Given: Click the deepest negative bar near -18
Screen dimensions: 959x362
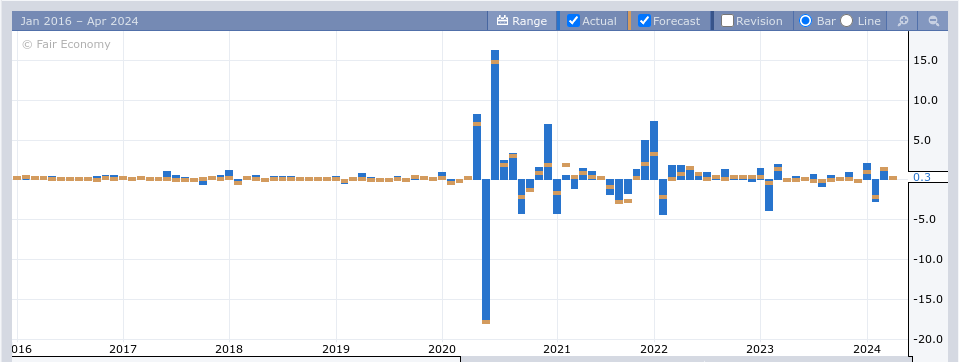Looking at the screenshot, I should (x=486, y=251).
